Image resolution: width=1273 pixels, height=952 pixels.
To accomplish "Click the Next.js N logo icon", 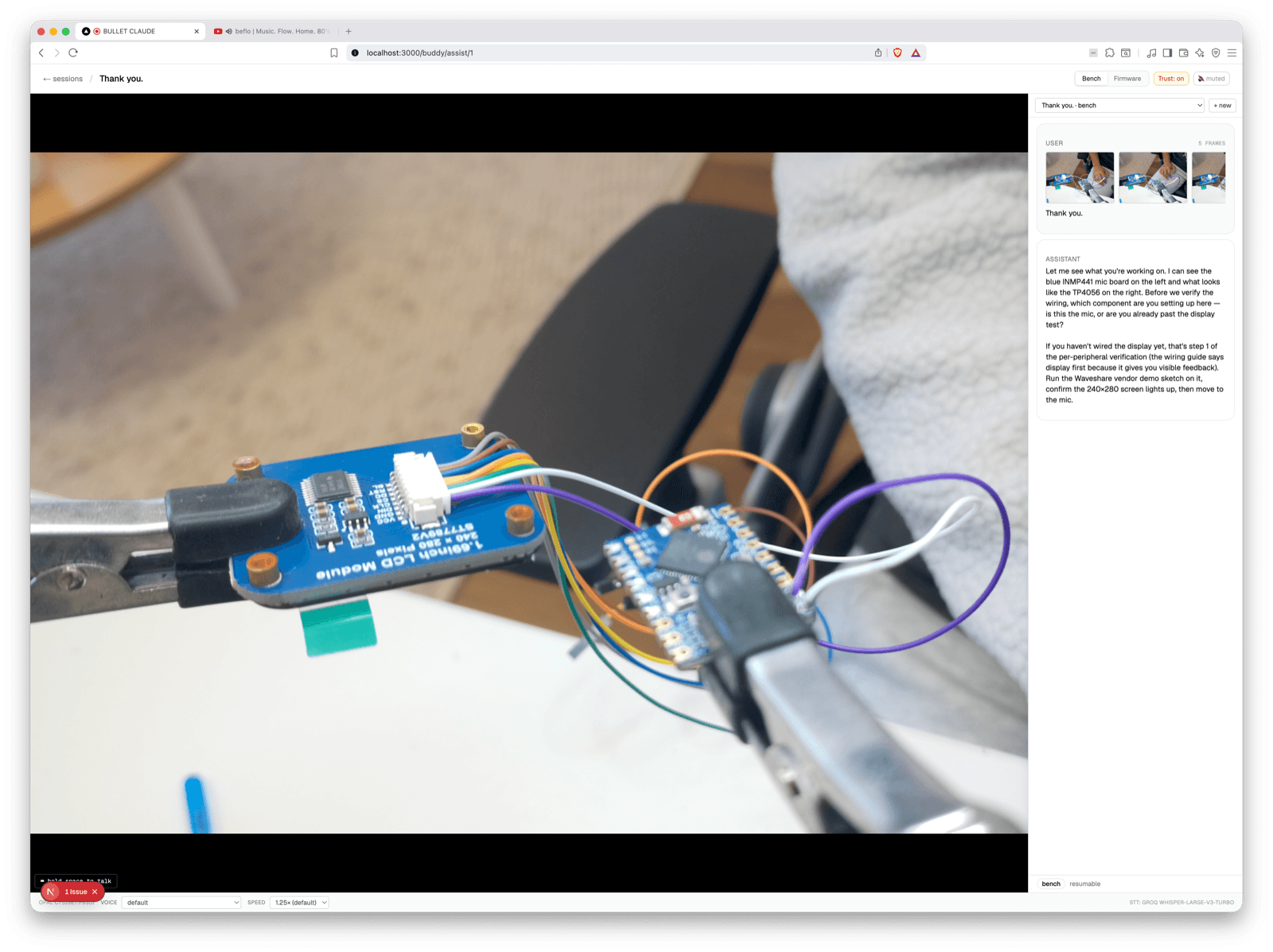I will (x=50, y=892).
